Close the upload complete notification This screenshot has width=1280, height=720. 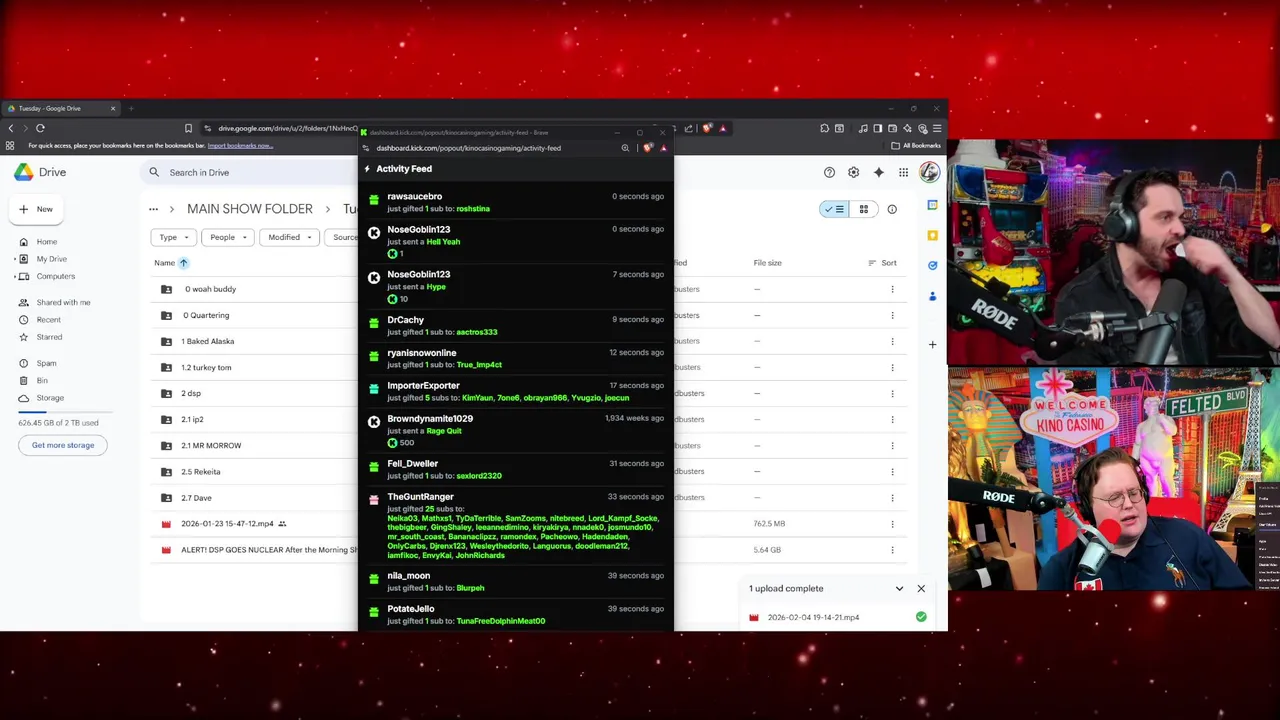point(921,589)
